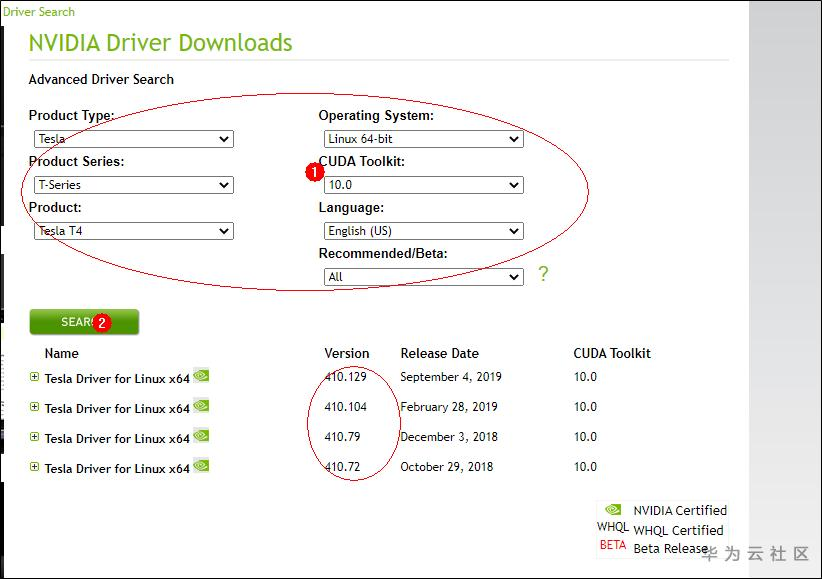This screenshot has width=822, height=579.
Task: Open the Language dropdown showing English (US)
Action: (x=424, y=231)
